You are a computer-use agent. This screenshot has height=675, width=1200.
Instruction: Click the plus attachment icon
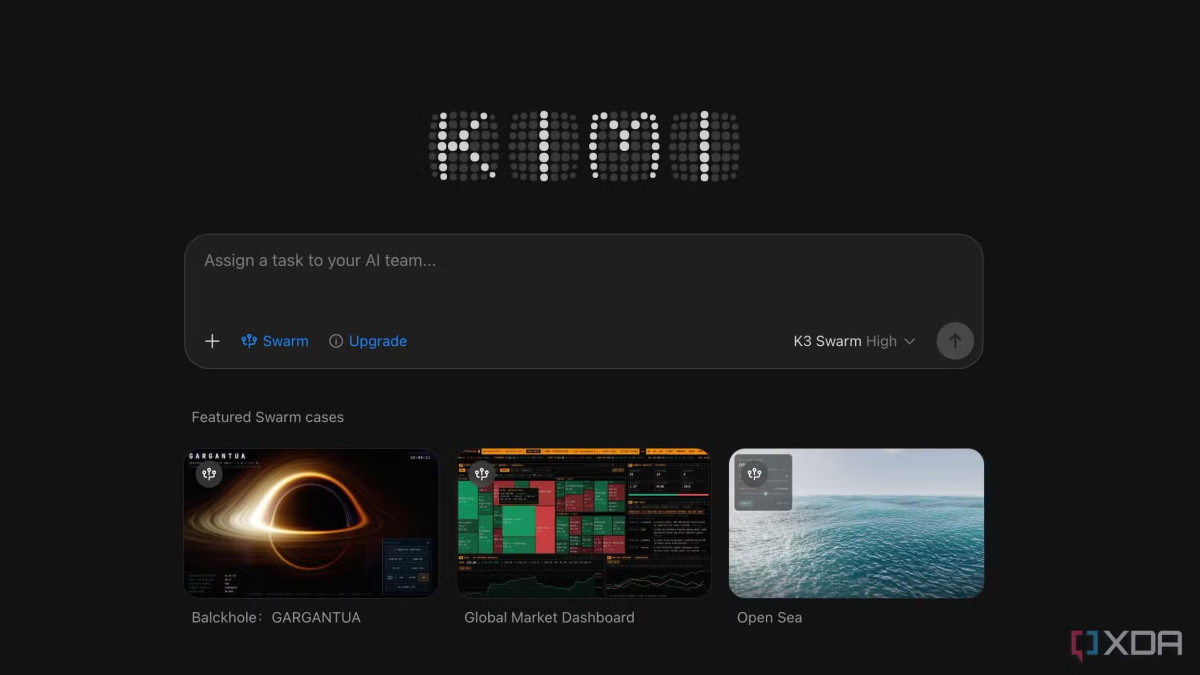[212, 341]
